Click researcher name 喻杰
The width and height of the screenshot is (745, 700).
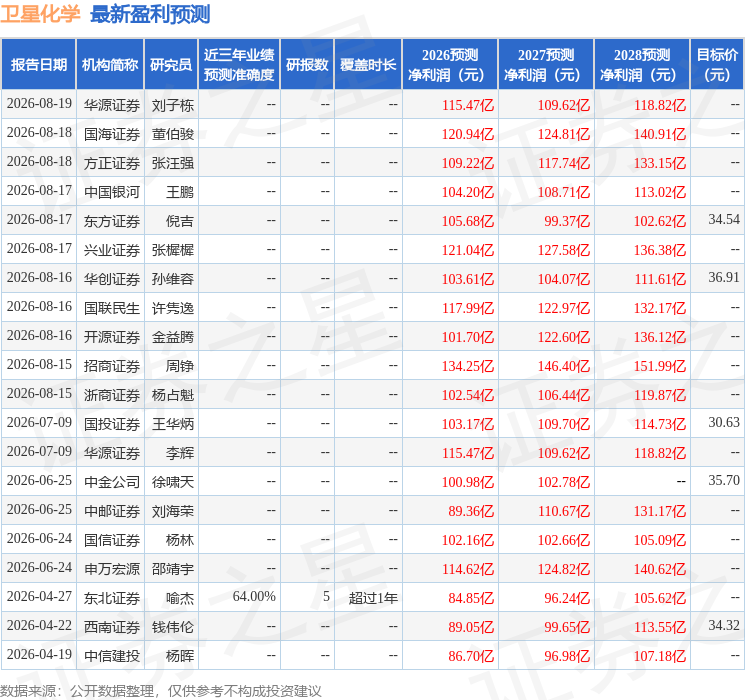coord(180,598)
